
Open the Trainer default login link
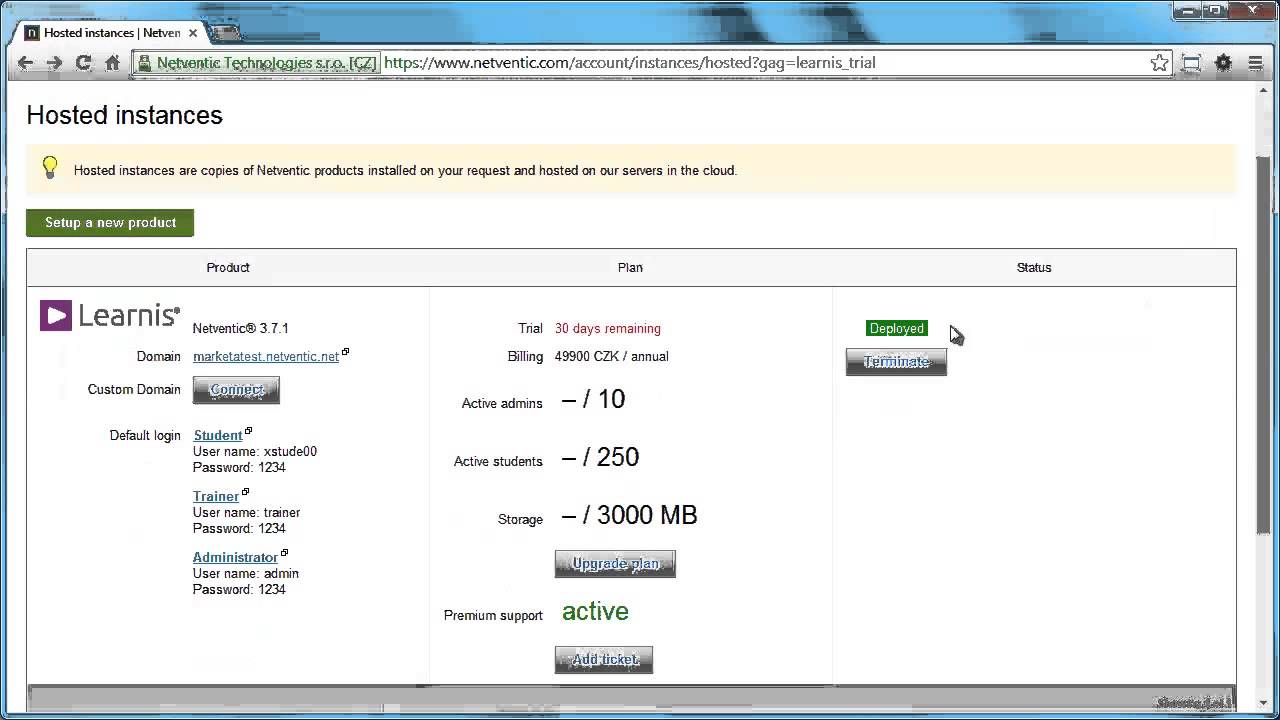216,497
